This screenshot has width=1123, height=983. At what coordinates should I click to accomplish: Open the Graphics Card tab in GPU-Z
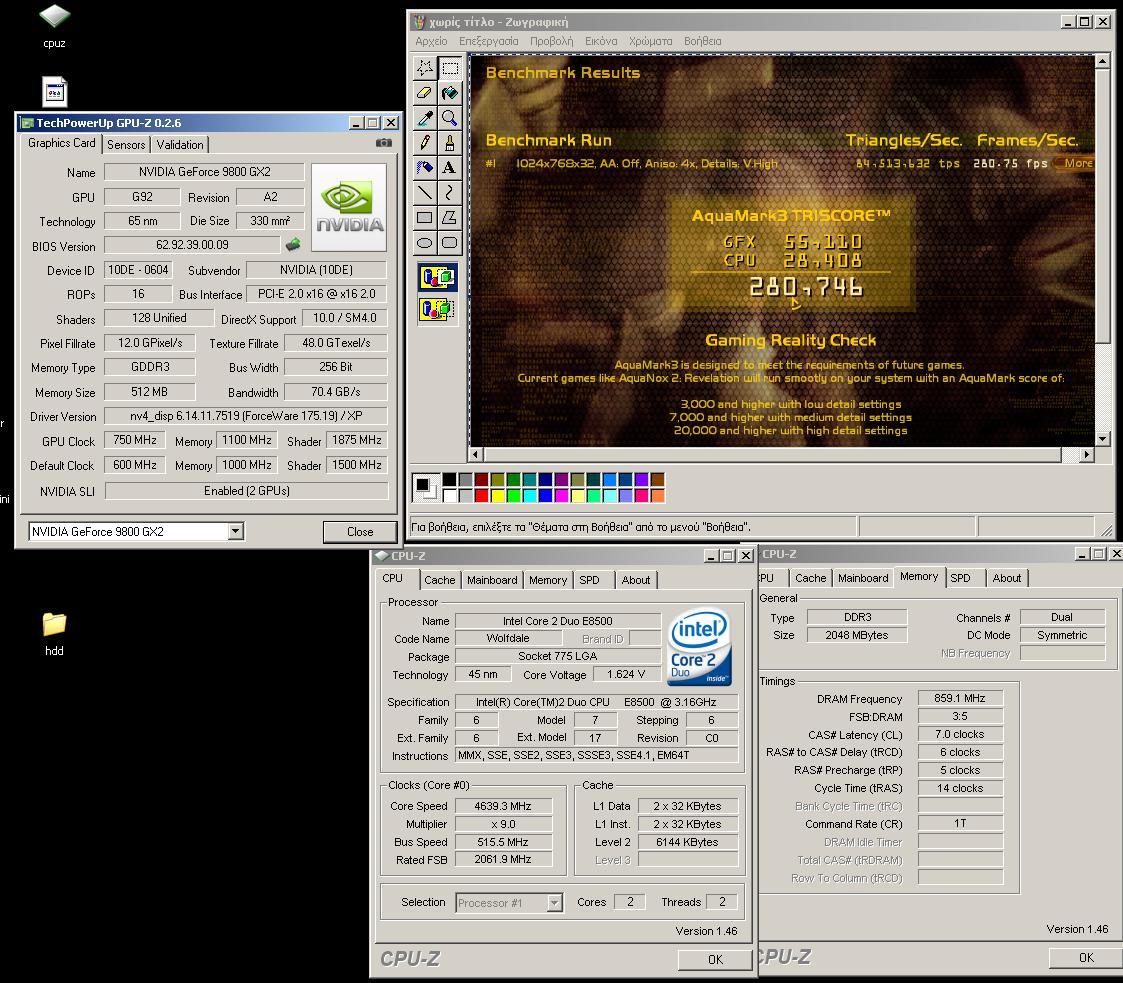62,143
